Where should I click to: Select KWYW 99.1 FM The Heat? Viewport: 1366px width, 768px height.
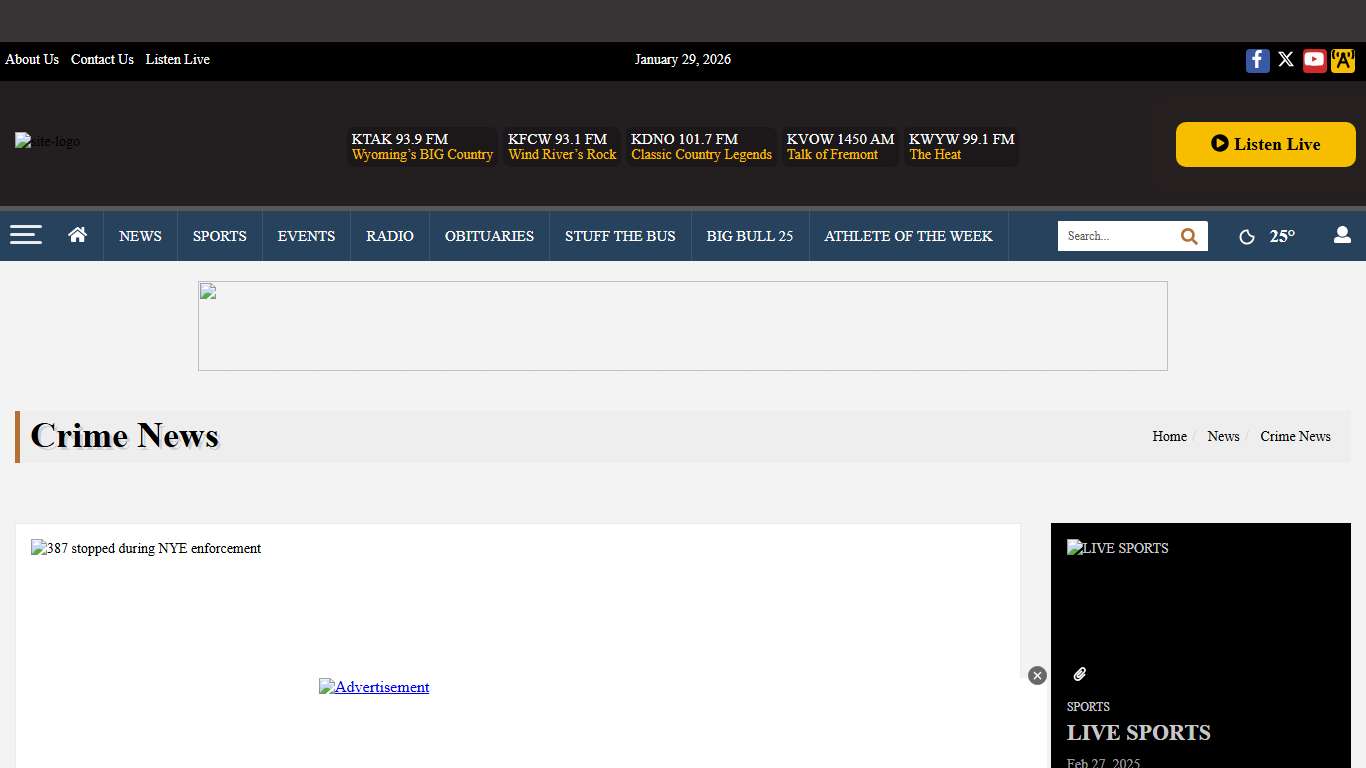961,147
